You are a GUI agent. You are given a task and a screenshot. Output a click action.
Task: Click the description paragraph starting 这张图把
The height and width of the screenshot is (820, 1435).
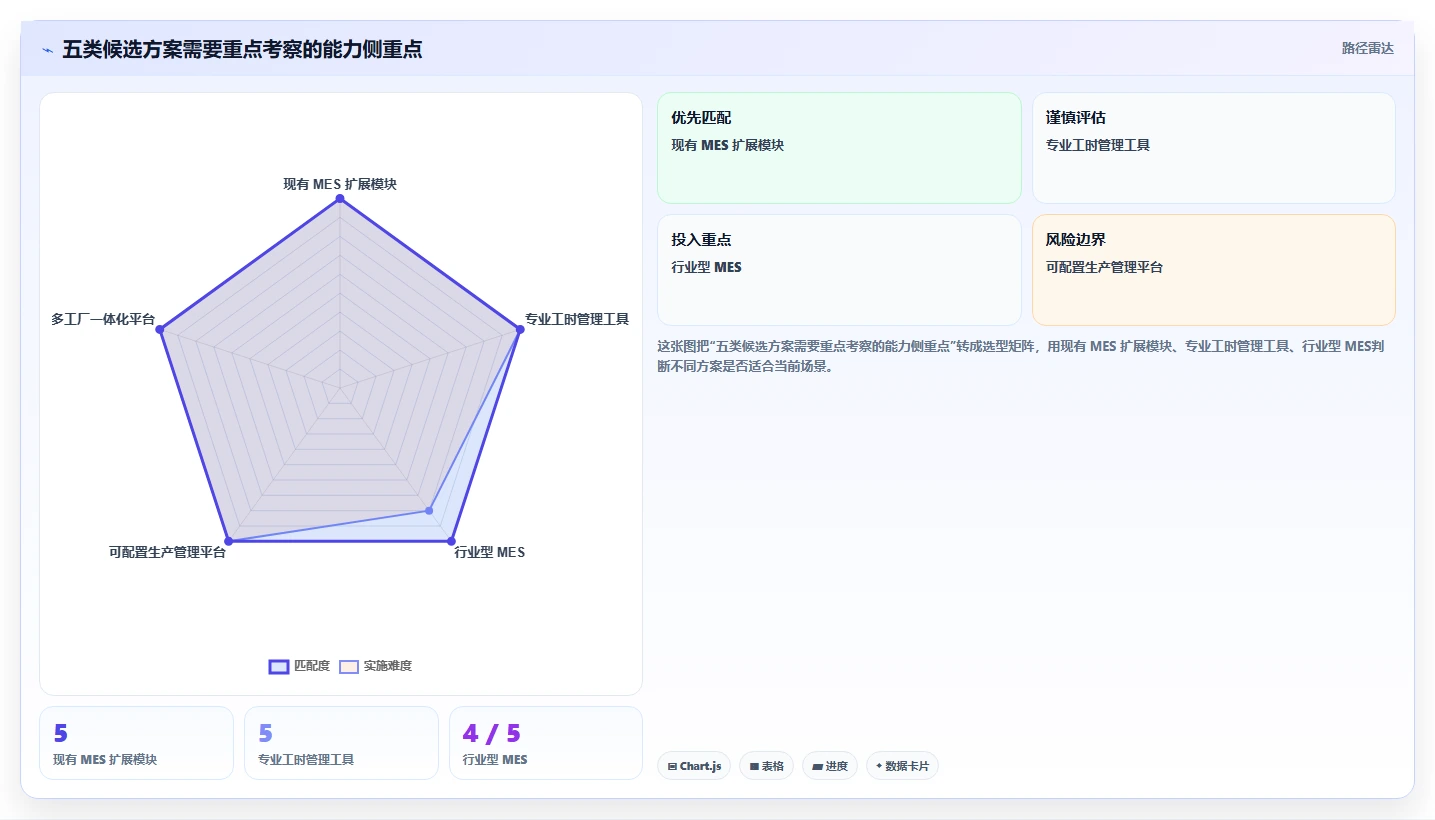pyautogui.click(x=1020, y=356)
